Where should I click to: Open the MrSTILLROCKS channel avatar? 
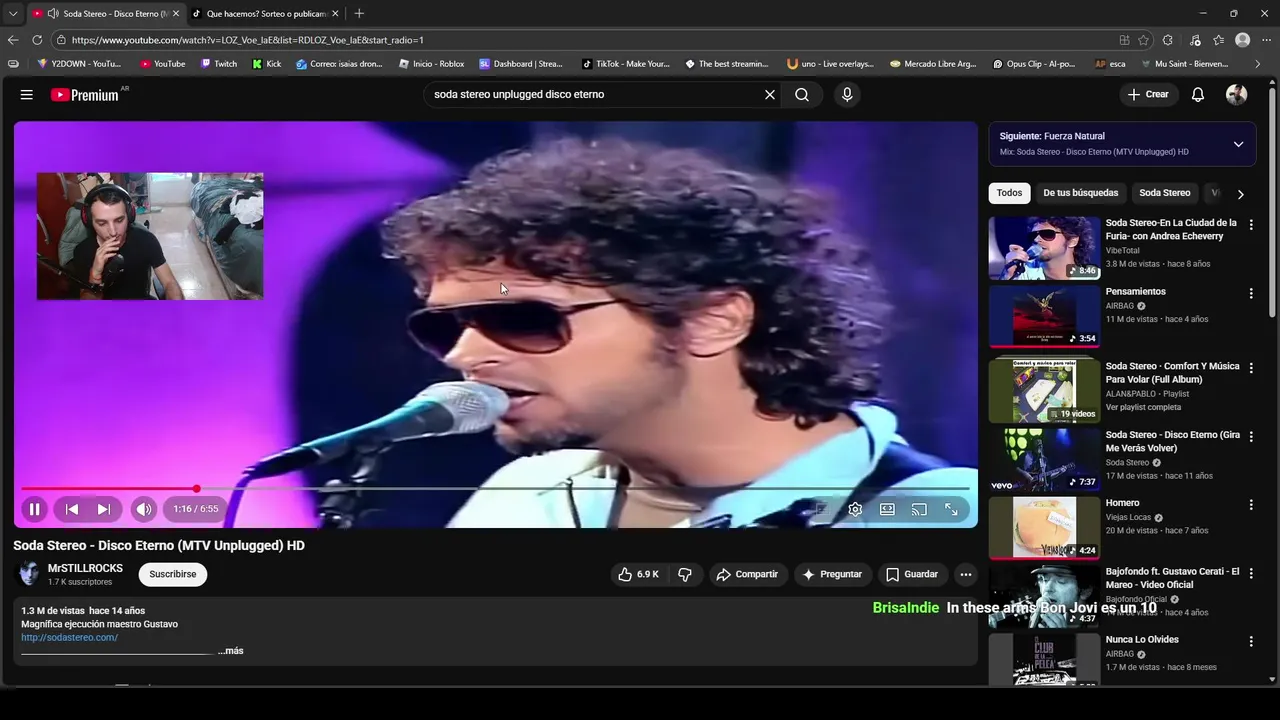[29, 574]
